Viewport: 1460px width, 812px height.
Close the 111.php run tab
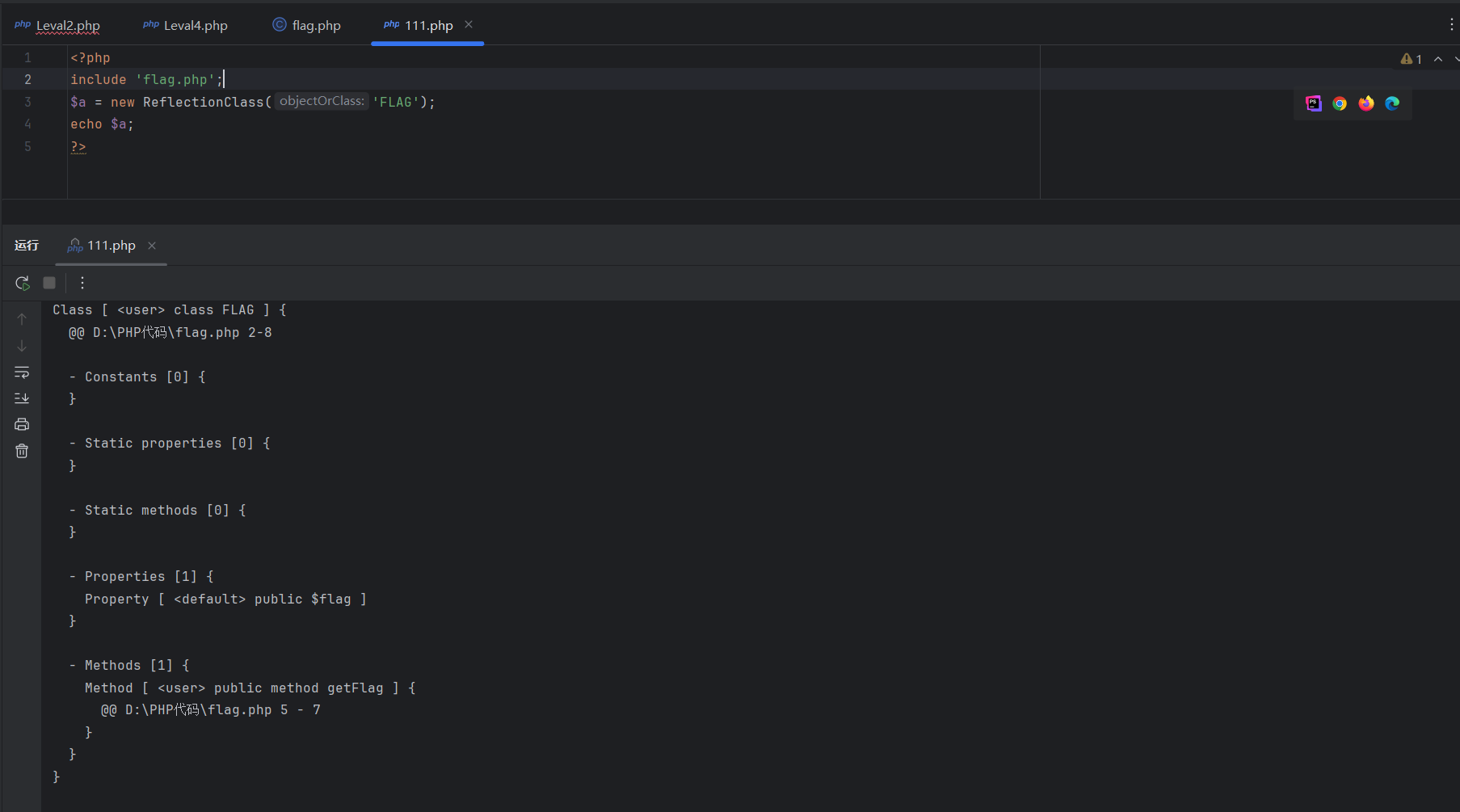pos(152,246)
